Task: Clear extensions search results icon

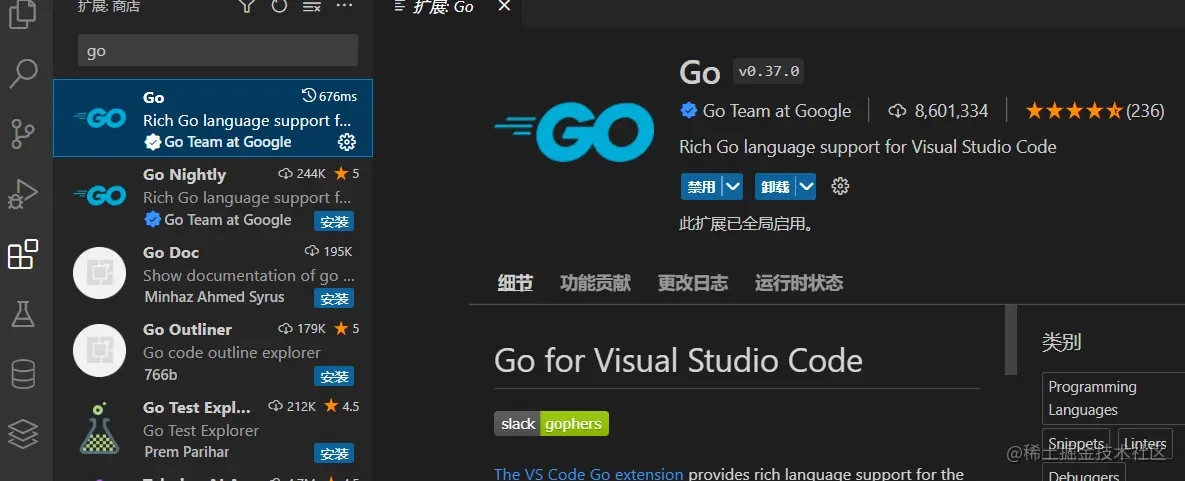Action: [311, 6]
